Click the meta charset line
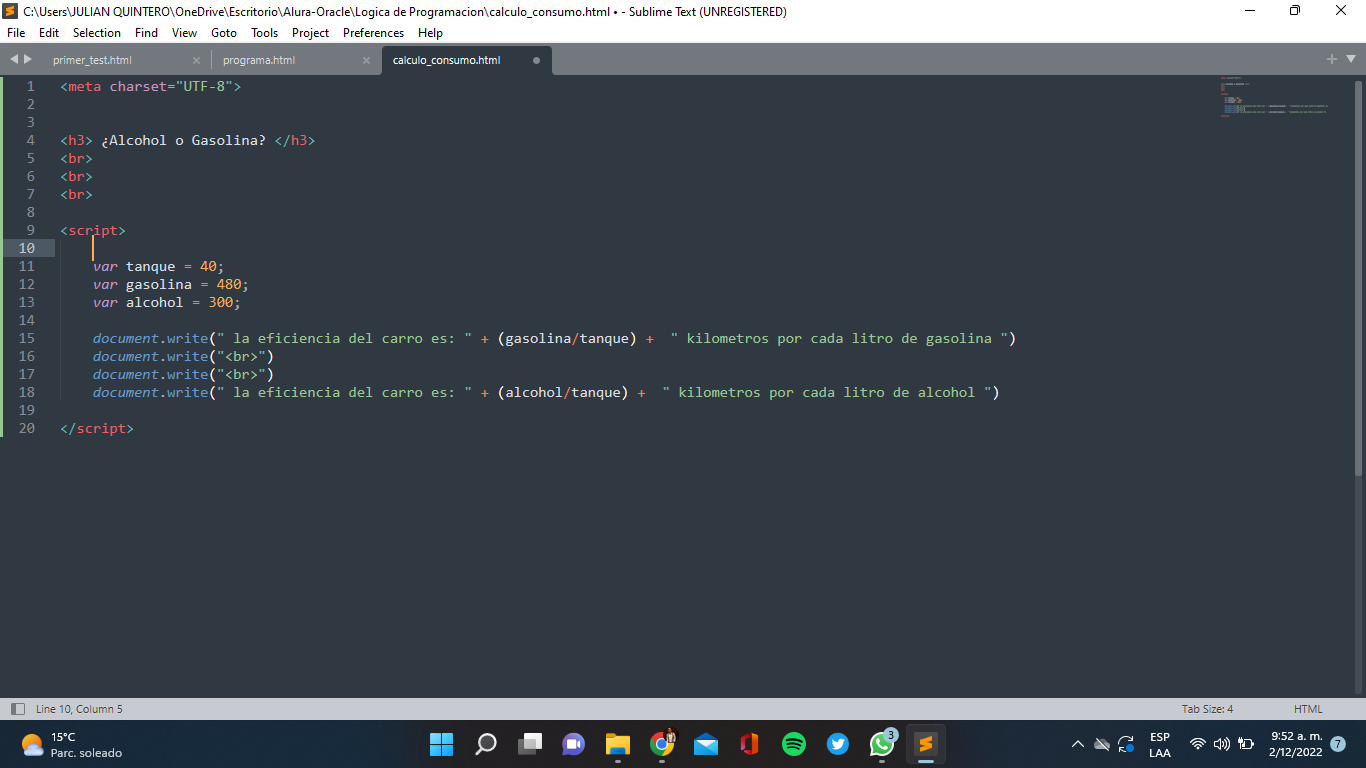This screenshot has height=768, width=1366. [x=151, y=86]
